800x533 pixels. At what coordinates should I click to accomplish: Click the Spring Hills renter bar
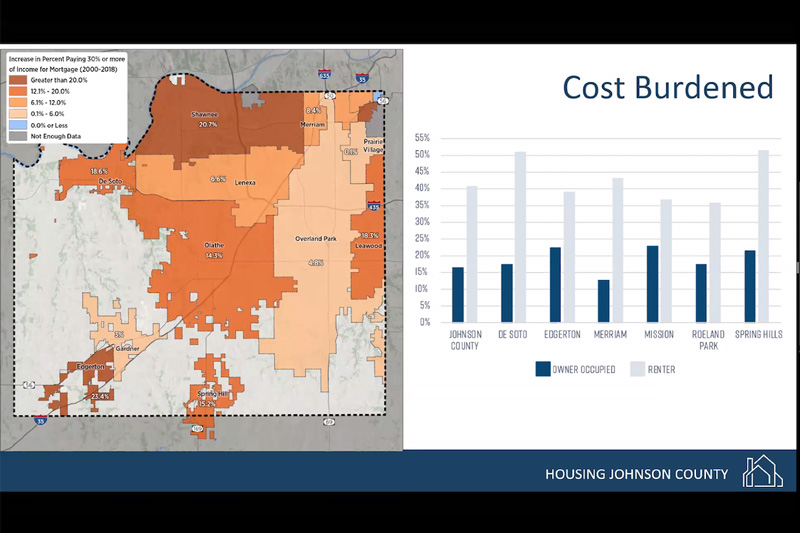764,236
